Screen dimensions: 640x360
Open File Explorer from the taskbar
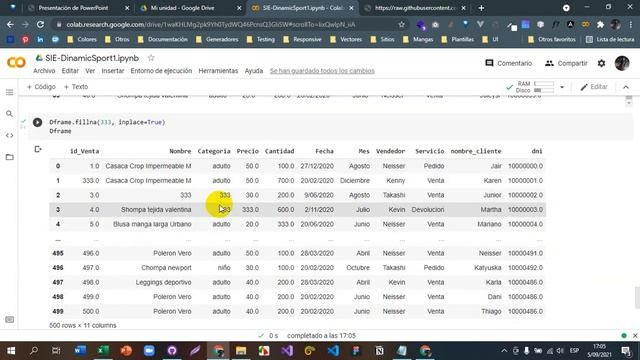(x=241, y=351)
